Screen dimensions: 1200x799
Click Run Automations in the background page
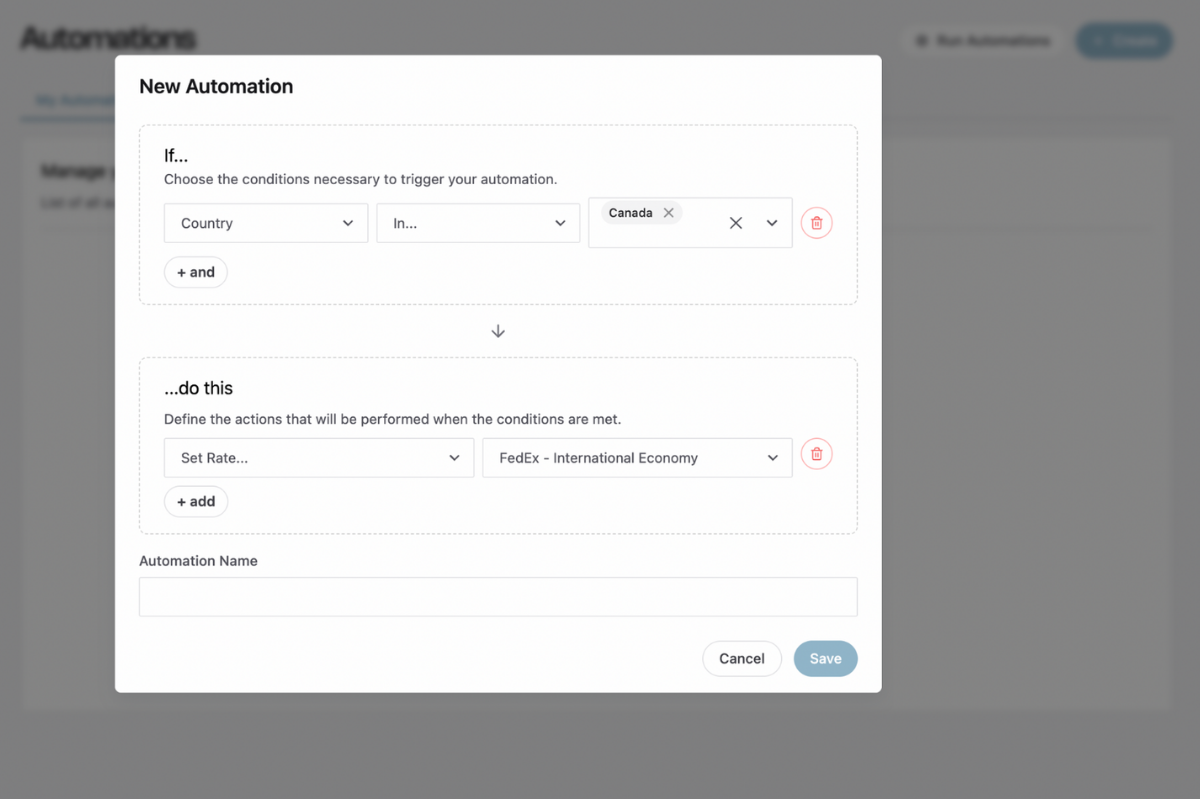[x=983, y=40]
